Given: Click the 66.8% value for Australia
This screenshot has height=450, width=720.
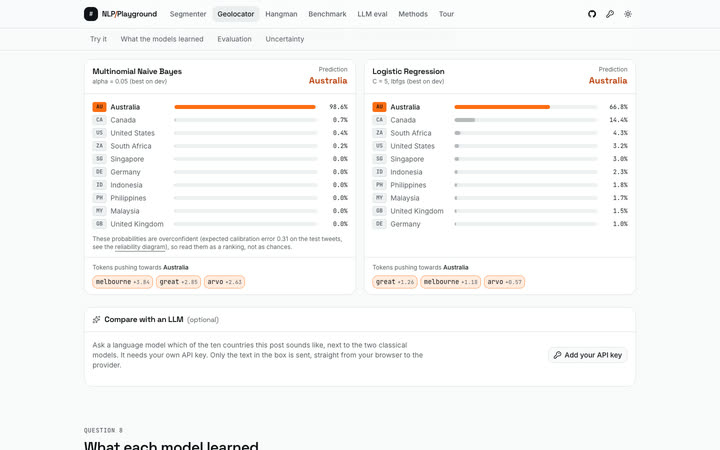Looking at the screenshot, I should [619, 107].
